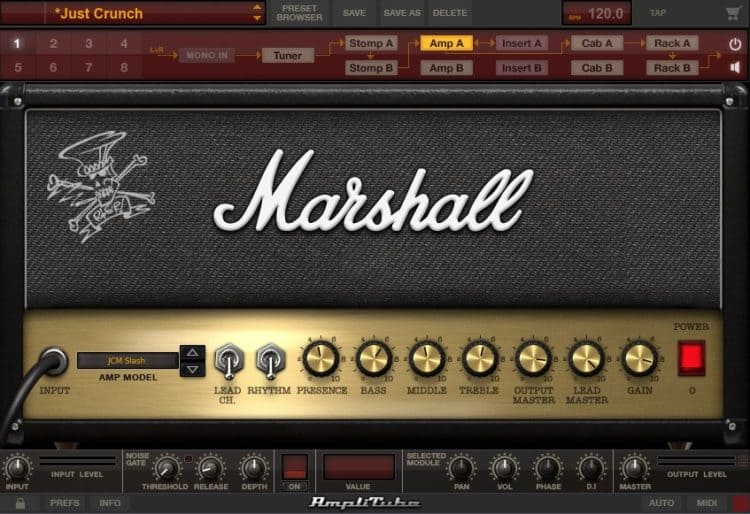Select signal routing configuration 1
This screenshot has width=750, height=514.
pos(18,44)
